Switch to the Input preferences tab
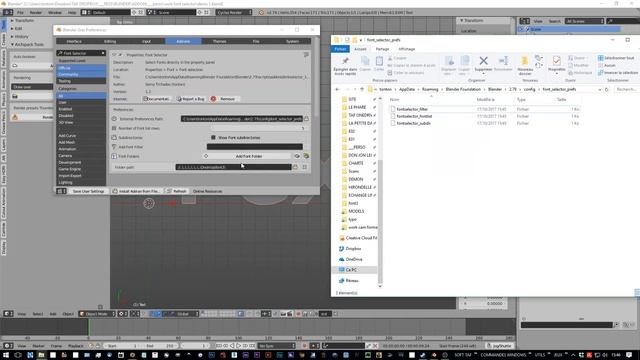This screenshot has width=640, height=360. (147, 41)
